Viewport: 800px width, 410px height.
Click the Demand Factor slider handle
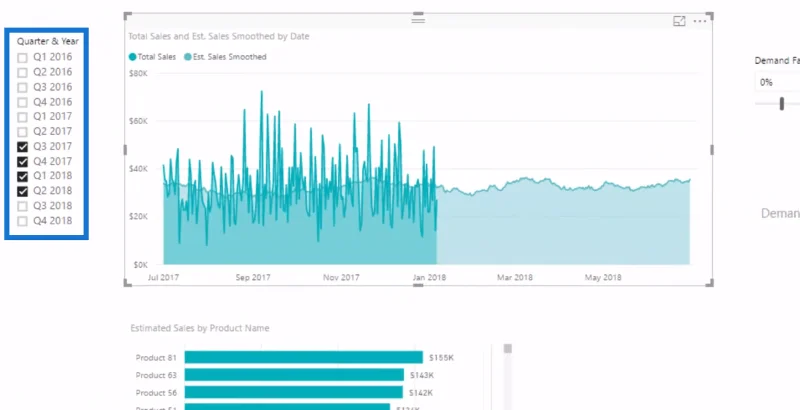tap(782, 104)
